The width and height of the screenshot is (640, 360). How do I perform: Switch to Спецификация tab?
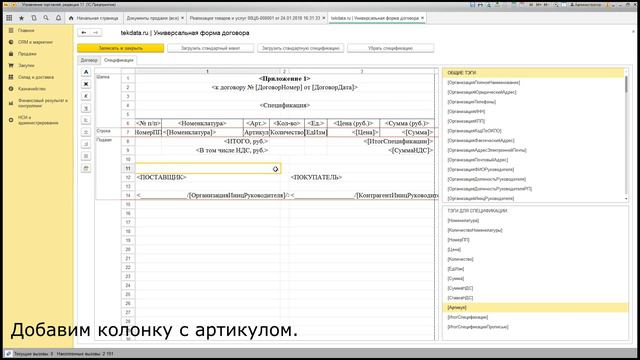click(x=119, y=60)
